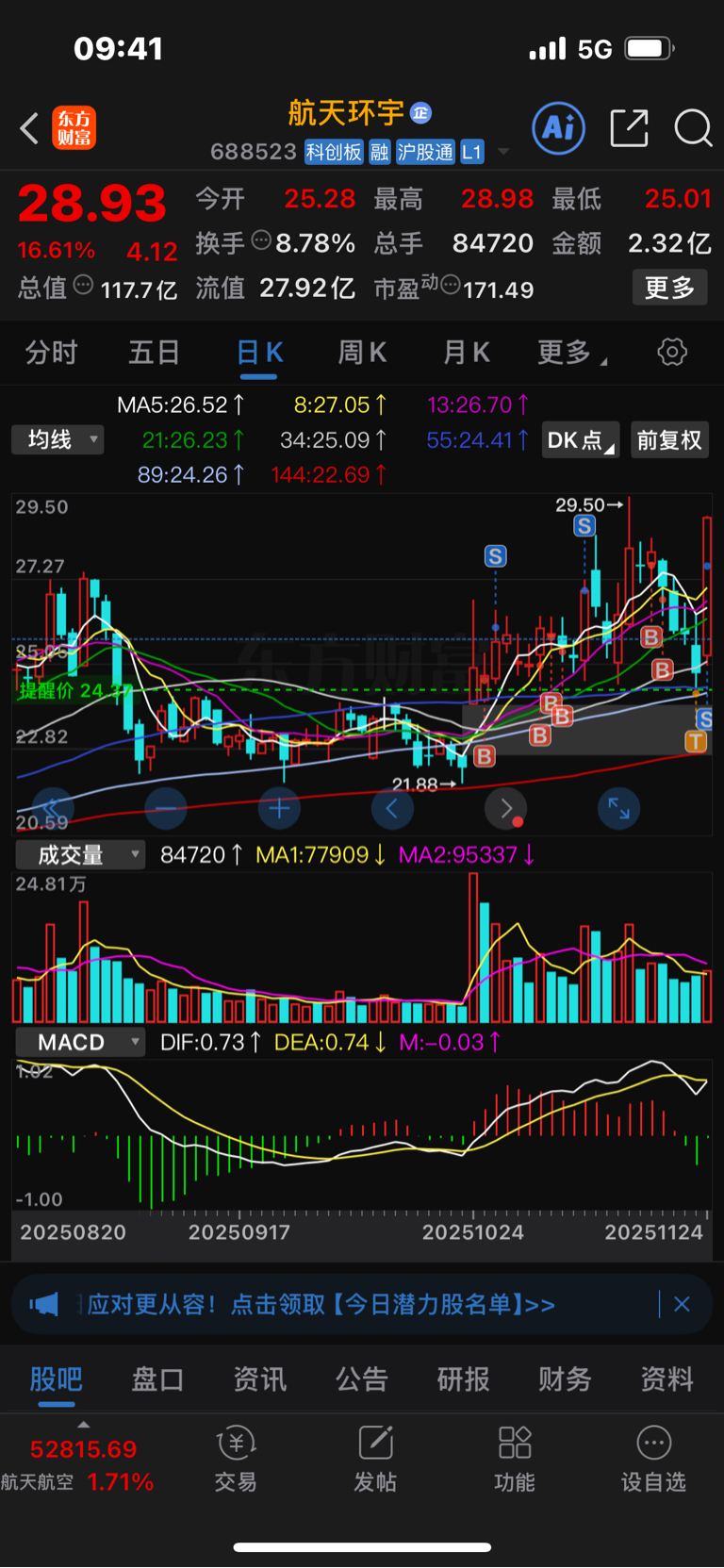Screen dimensions: 724x1568
Task: Open the 资料 tab
Action: tap(667, 1379)
